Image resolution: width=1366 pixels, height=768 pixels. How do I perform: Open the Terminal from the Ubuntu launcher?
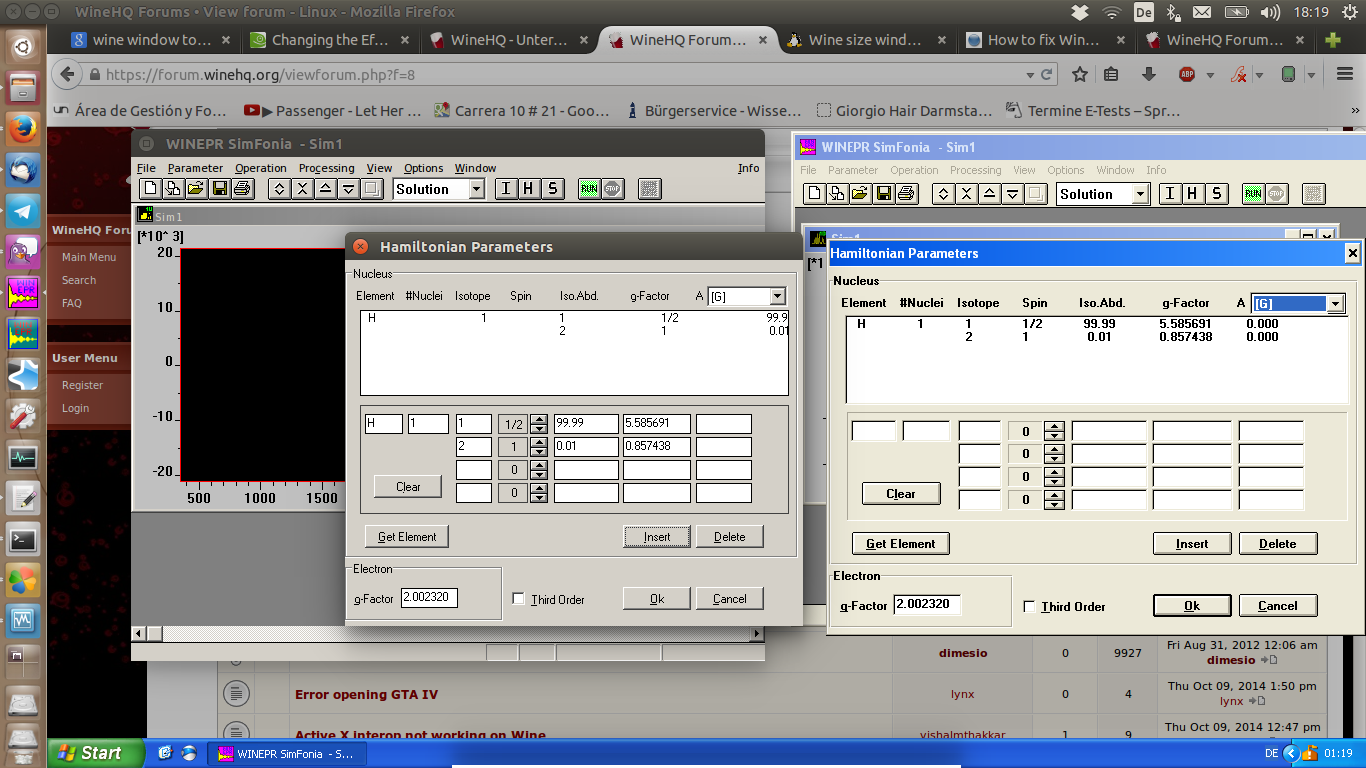coord(23,540)
